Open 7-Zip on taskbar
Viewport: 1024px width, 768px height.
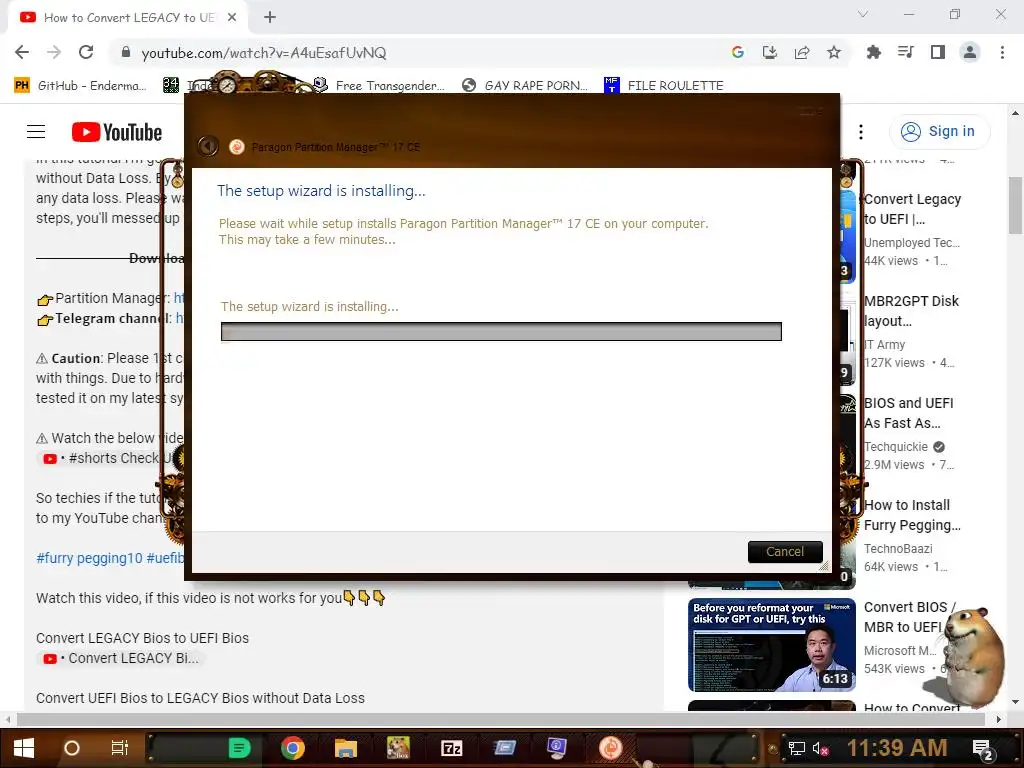click(451, 748)
